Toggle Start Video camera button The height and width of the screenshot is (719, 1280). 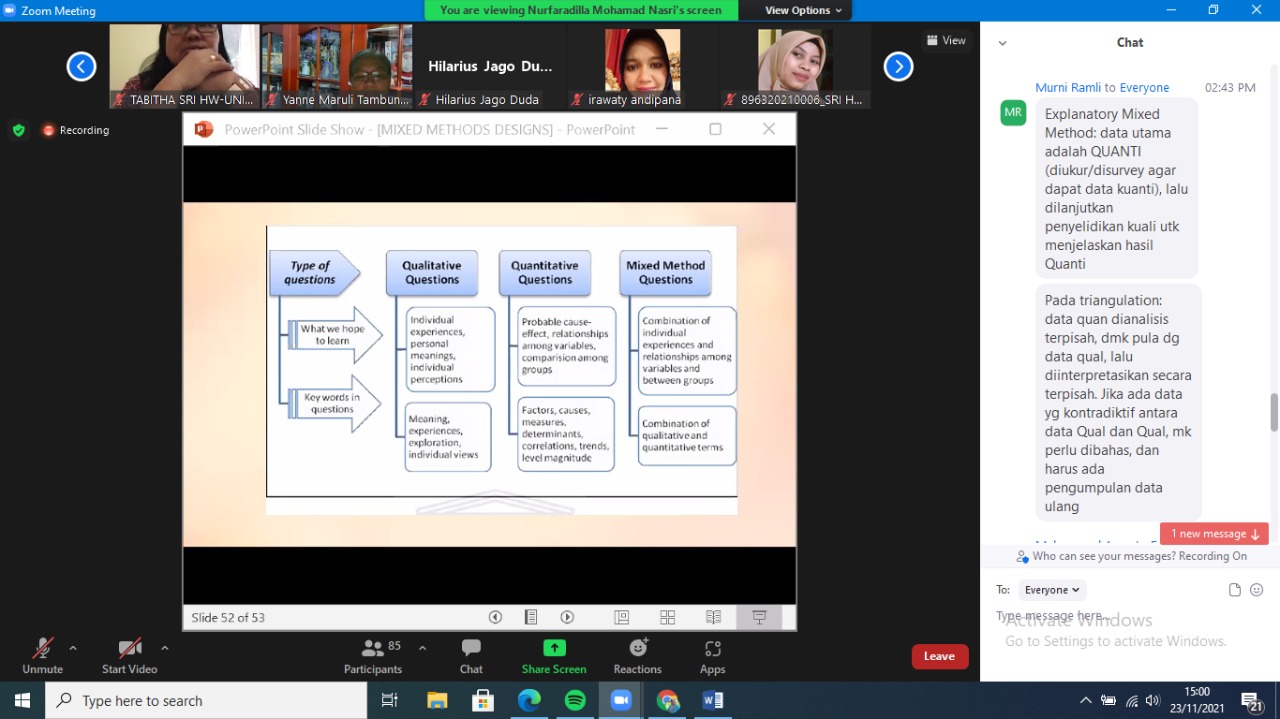pyautogui.click(x=129, y=655)
